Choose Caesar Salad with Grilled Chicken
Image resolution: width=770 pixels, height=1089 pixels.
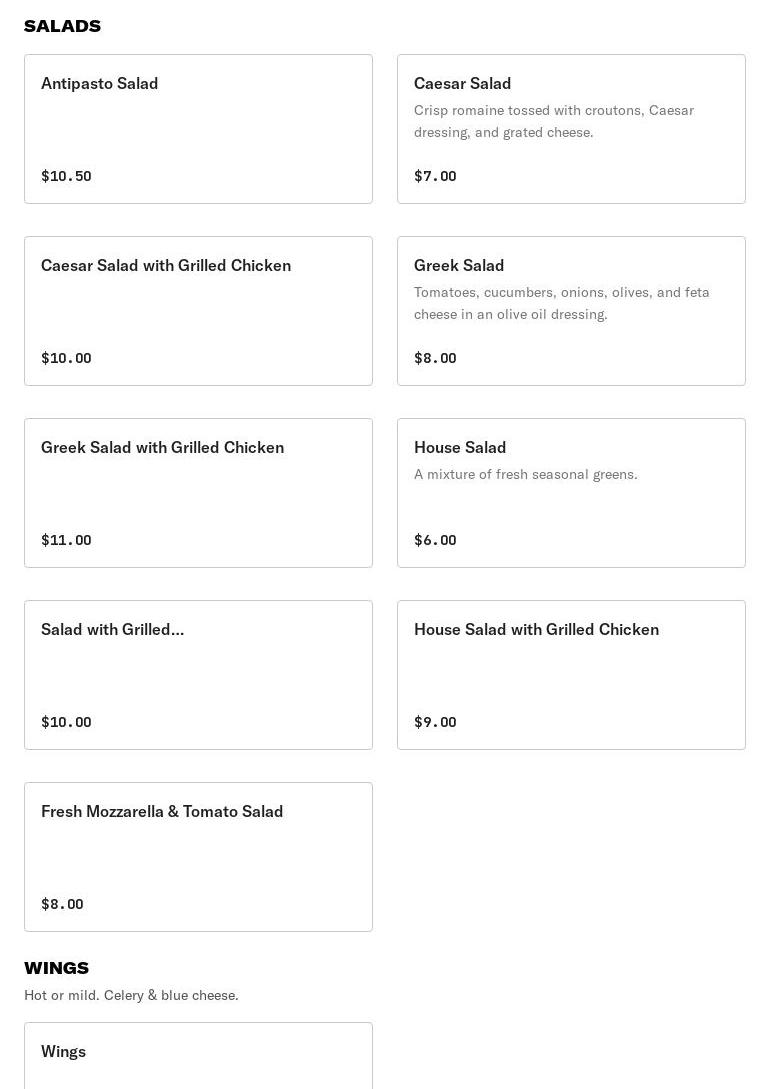click(166, 266)
